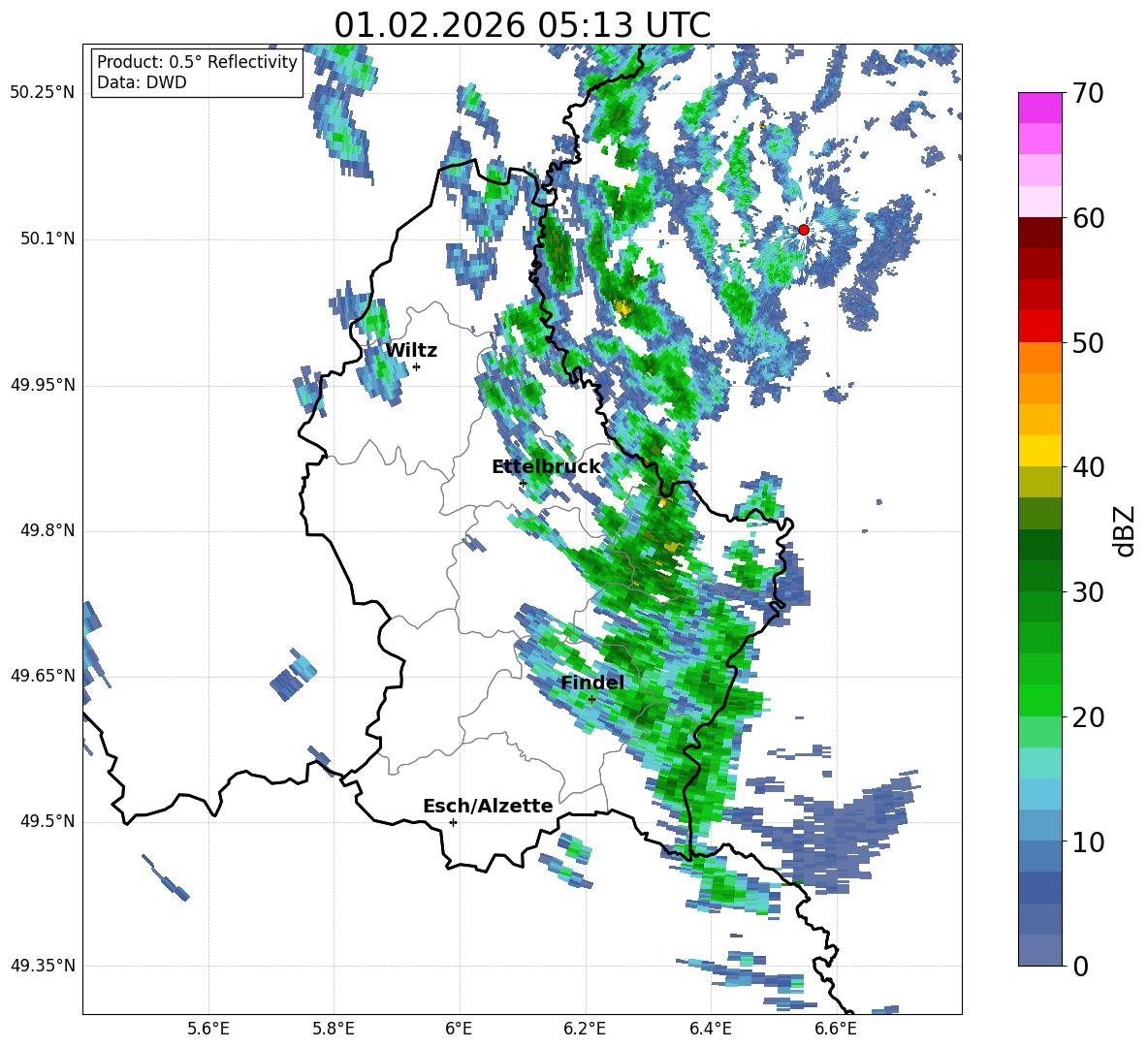Click the 0 colorbar tick value
Viewport: 1148px width, 1048px height.
[1080, 967]
